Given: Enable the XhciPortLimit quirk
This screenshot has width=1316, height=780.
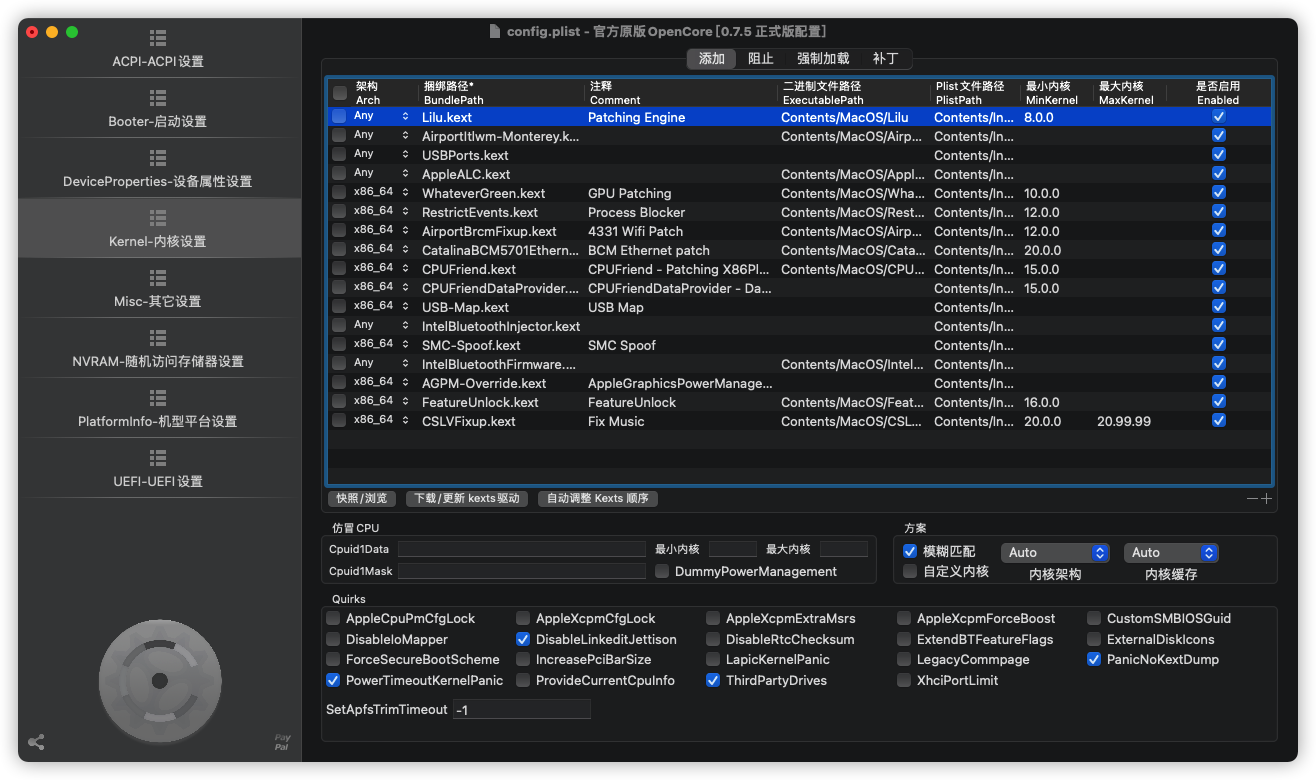Looking at the screenshot, I should [x=904, y=680].
